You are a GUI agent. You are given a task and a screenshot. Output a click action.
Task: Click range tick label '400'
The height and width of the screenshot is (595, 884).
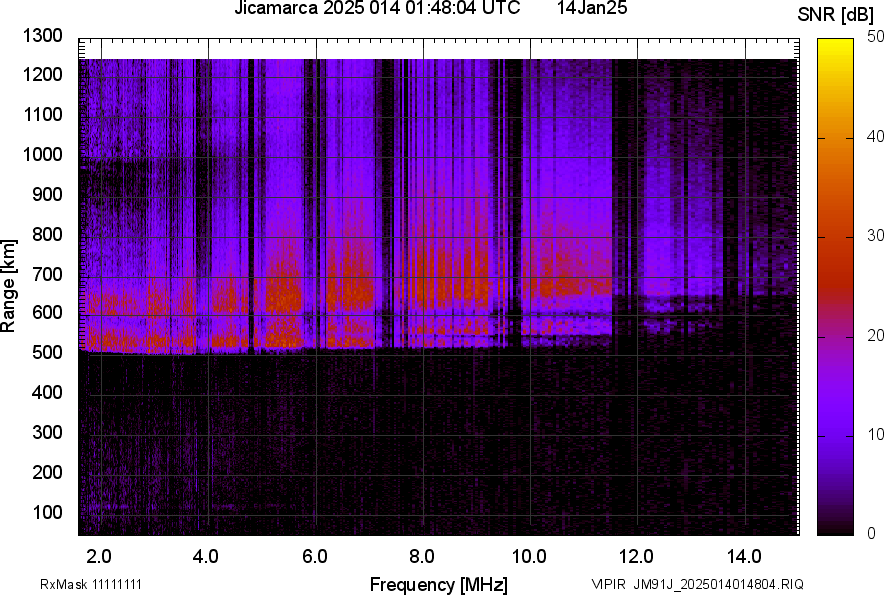47,392
